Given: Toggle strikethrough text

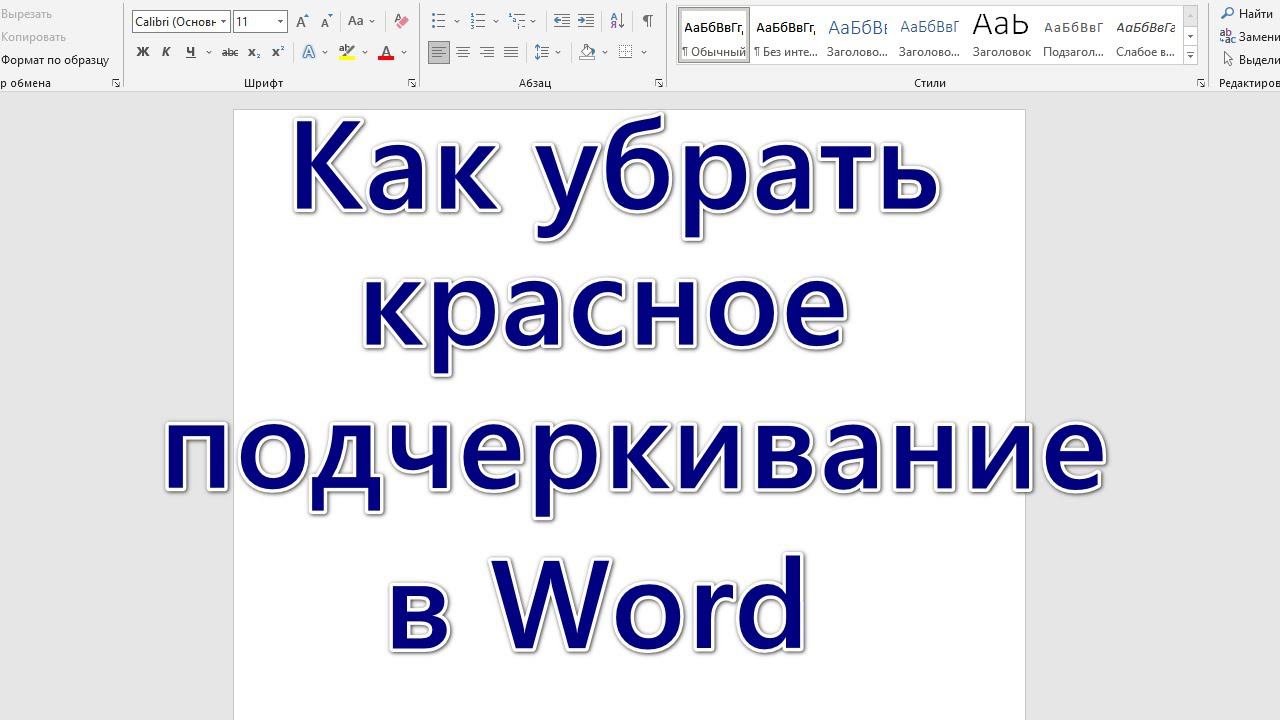Looking at the screenshot, I should pyautogui.click(x=230, y=52).
